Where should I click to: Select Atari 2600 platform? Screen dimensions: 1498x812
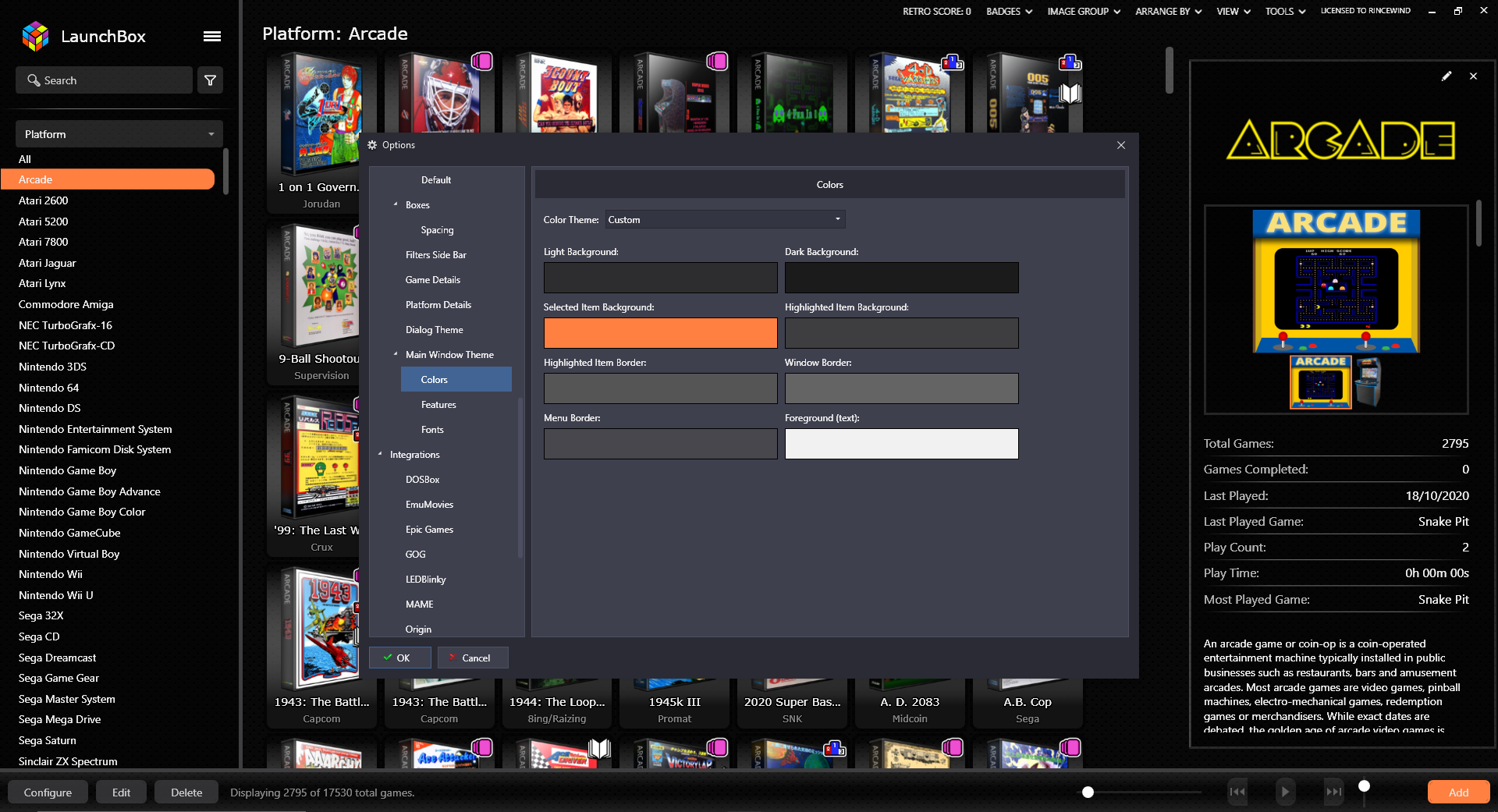coord(43,200)
